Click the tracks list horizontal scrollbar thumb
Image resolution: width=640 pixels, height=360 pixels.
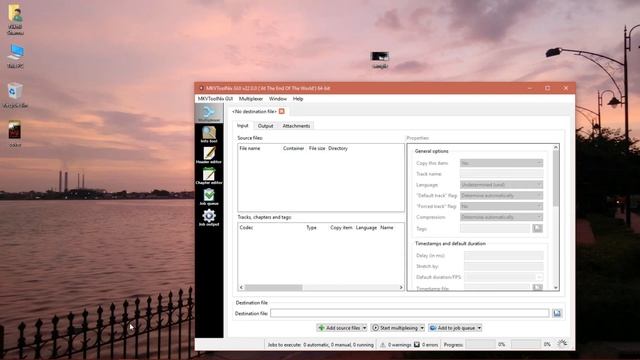[273, 287]
